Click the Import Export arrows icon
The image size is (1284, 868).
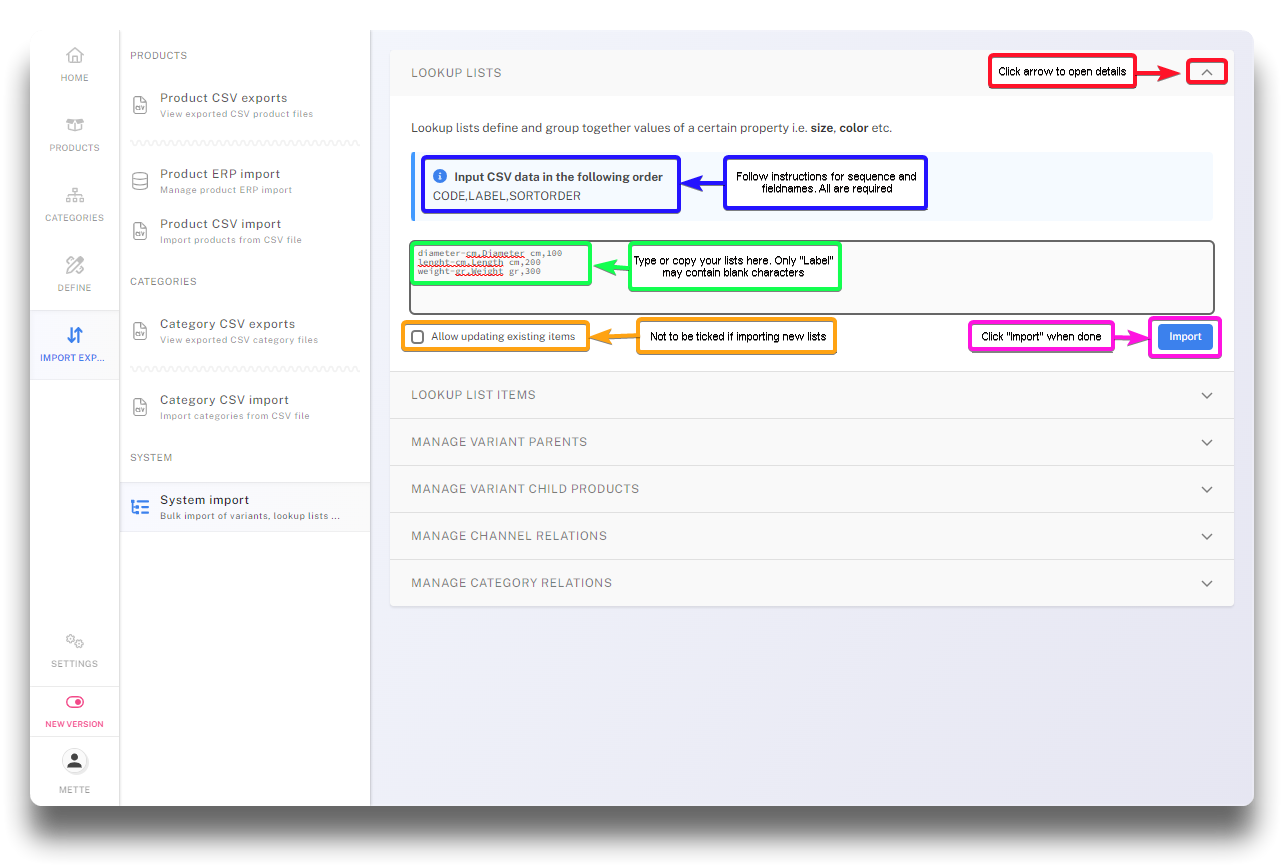tap(75, 335)
